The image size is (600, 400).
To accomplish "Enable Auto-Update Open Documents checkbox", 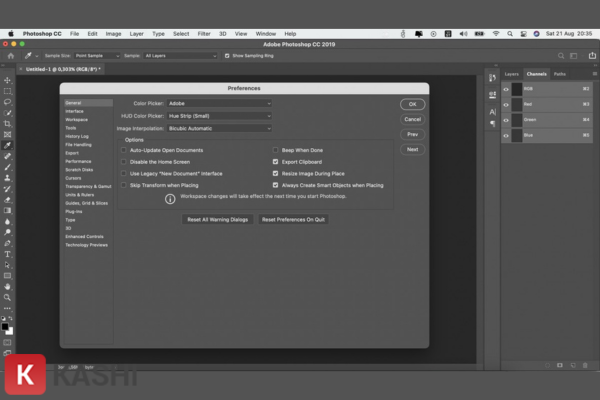I will click(x=124, y=150).
